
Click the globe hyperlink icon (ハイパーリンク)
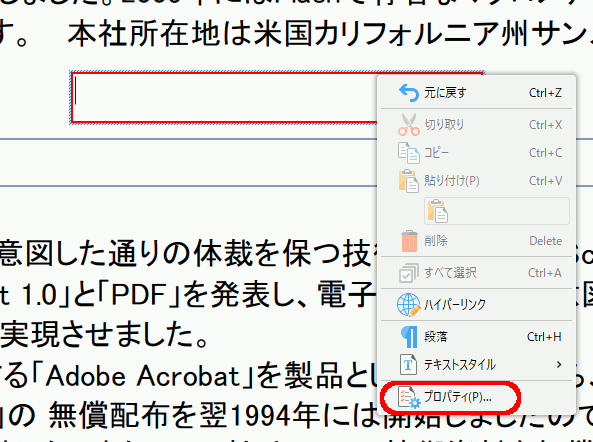coord(408,304)
